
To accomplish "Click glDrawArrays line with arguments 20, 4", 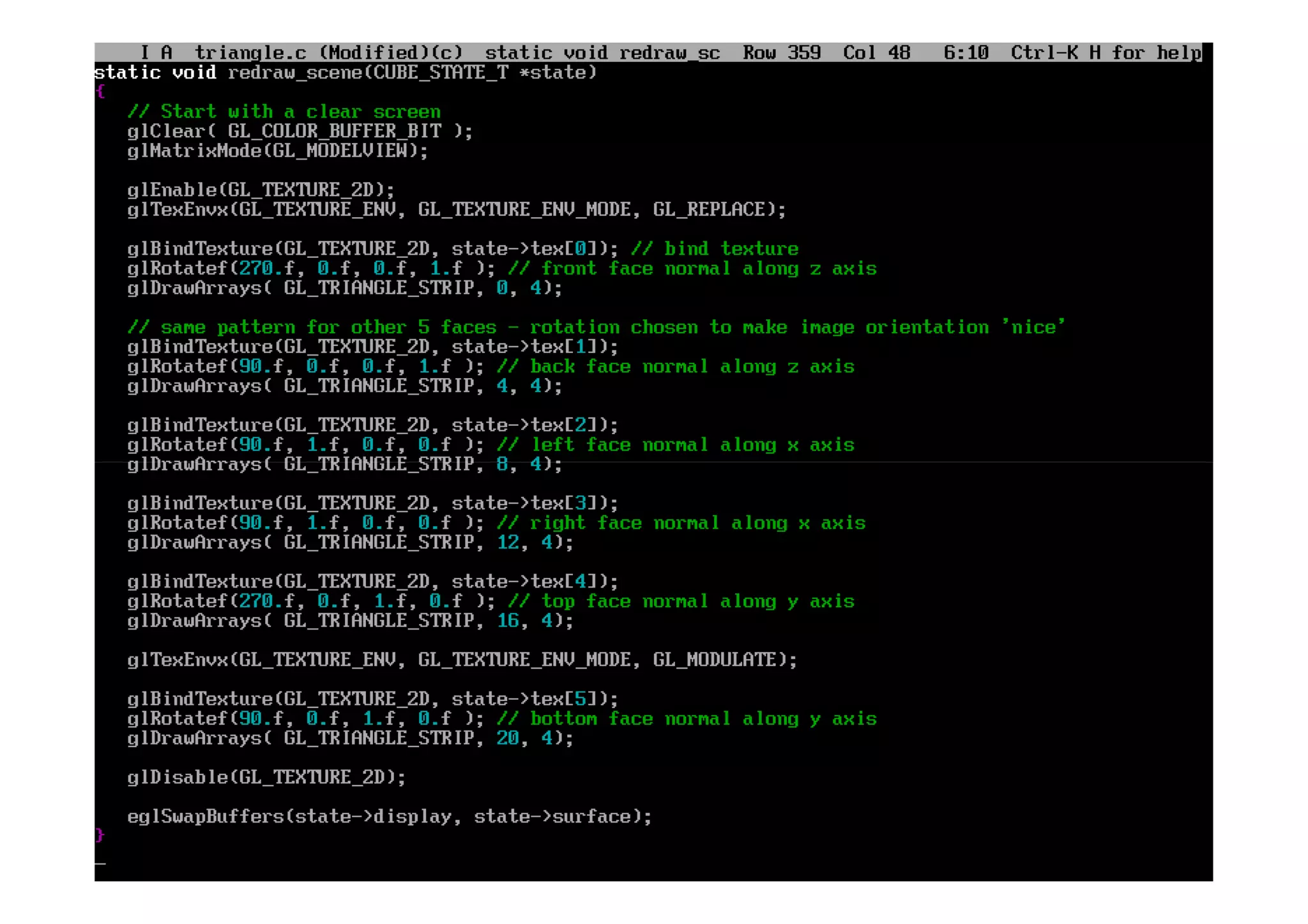I will pos(351,738).
